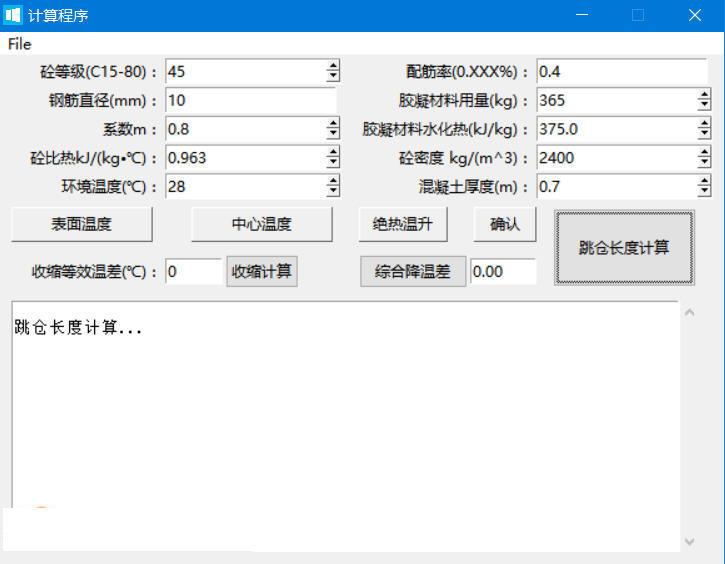Focus the 钢筋直径 input field

tap(251, 100)
